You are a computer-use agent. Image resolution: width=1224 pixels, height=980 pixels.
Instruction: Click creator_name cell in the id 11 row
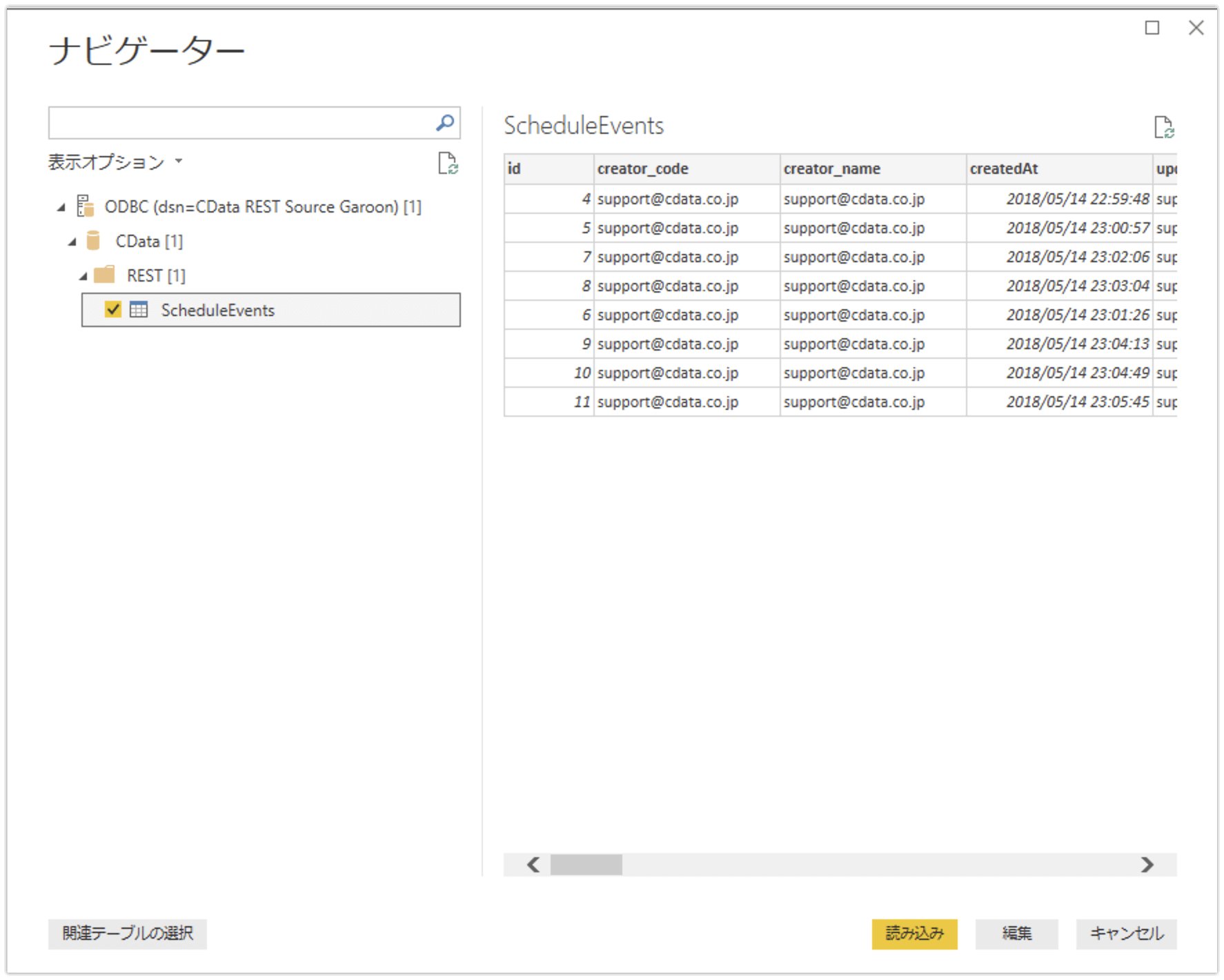coord(873,402)
